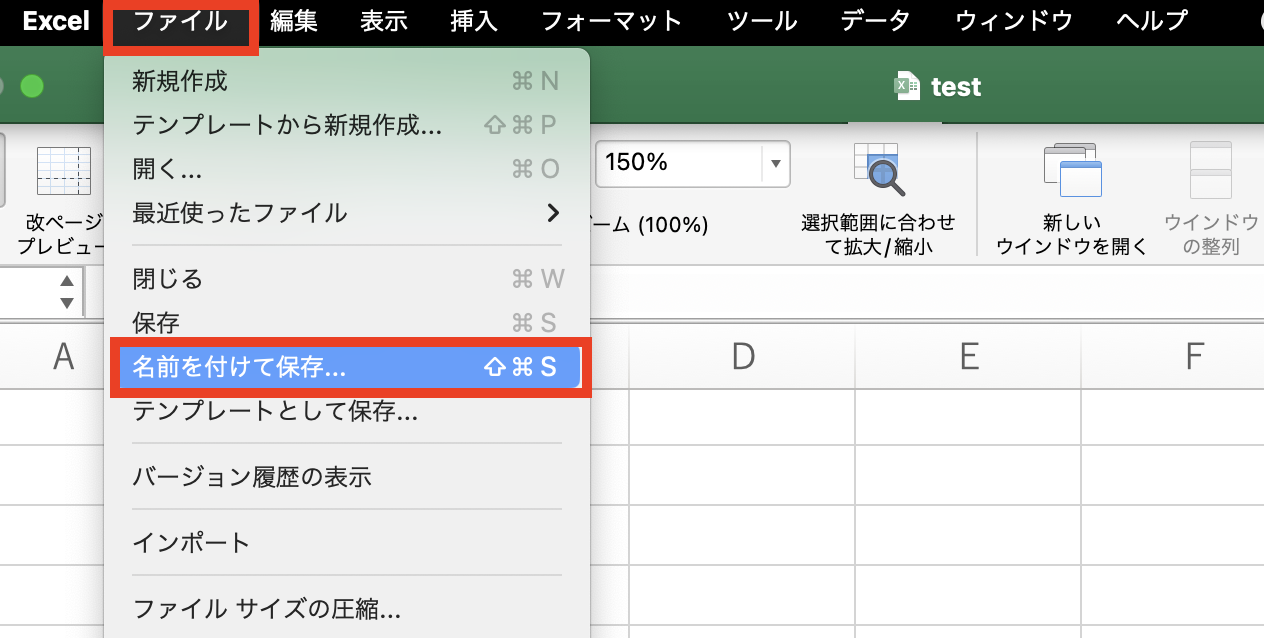Select column D header
The image size is (1264, 638).
click(742, 357)
